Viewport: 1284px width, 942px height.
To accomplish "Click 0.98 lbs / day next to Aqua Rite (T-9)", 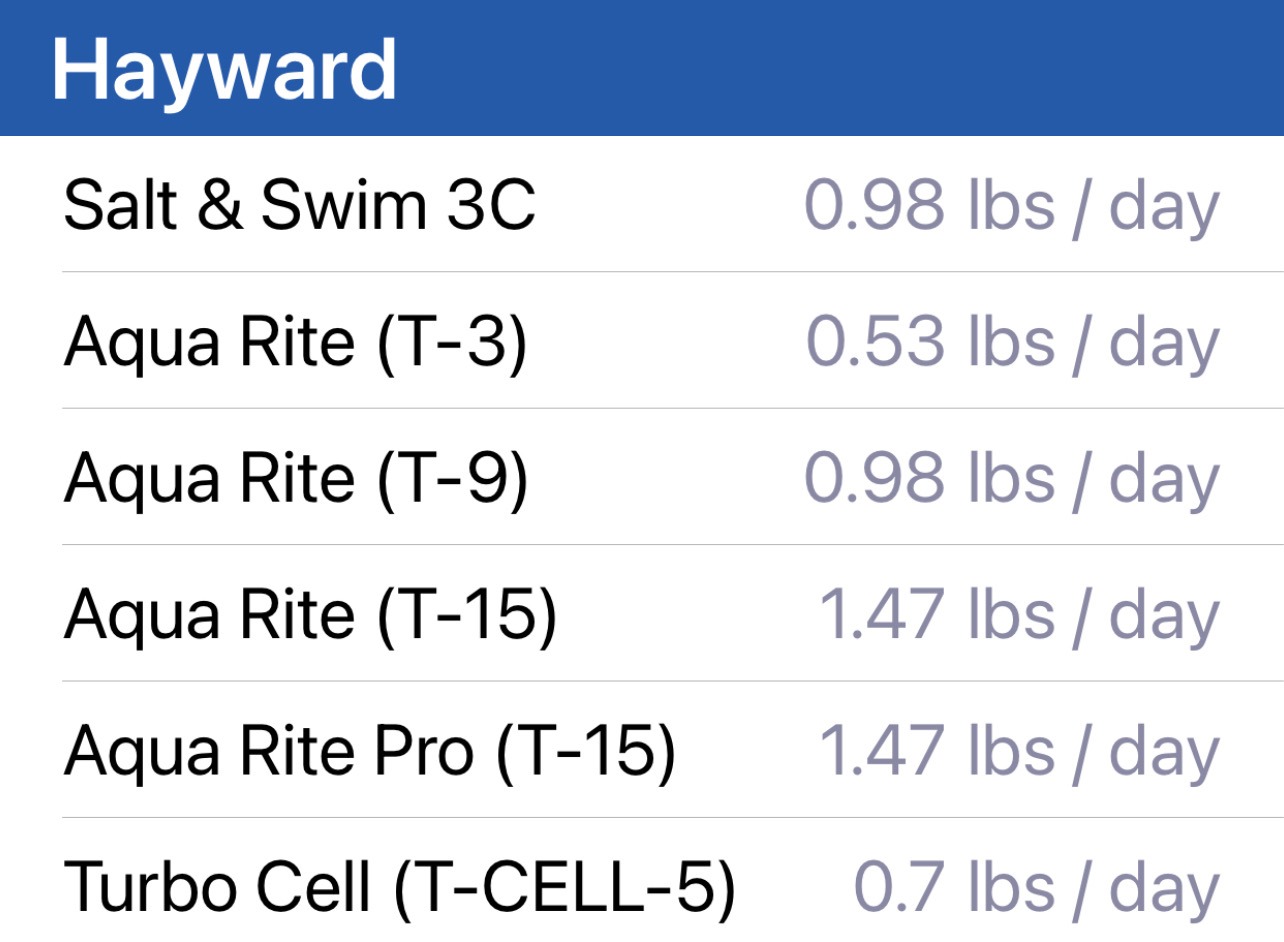I will (1011, 479).
